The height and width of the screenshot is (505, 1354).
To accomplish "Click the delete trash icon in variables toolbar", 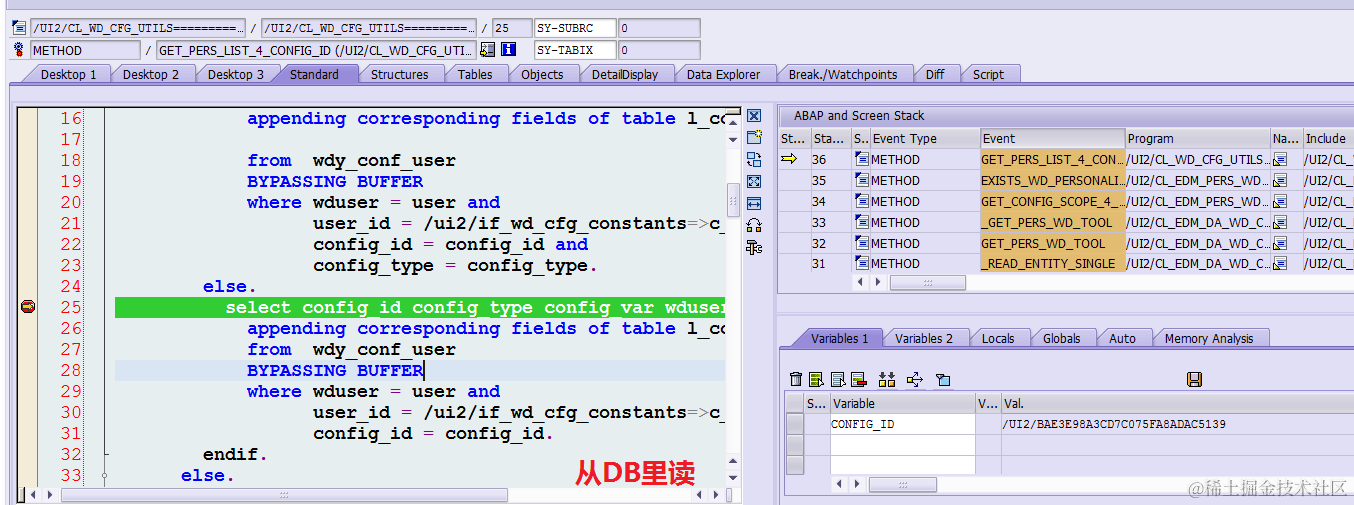I will point(796,379).
